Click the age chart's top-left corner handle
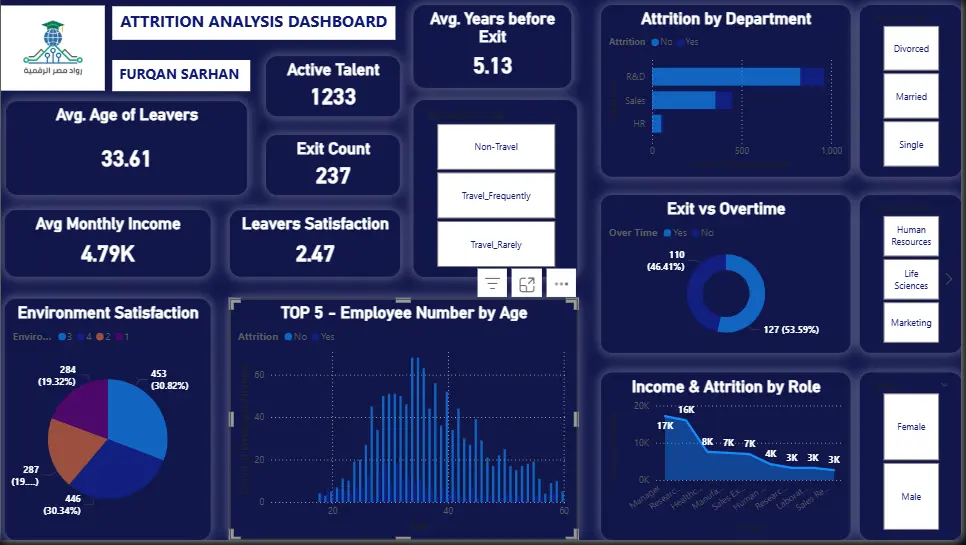This screenshot has width=966, height=545. 233,303
